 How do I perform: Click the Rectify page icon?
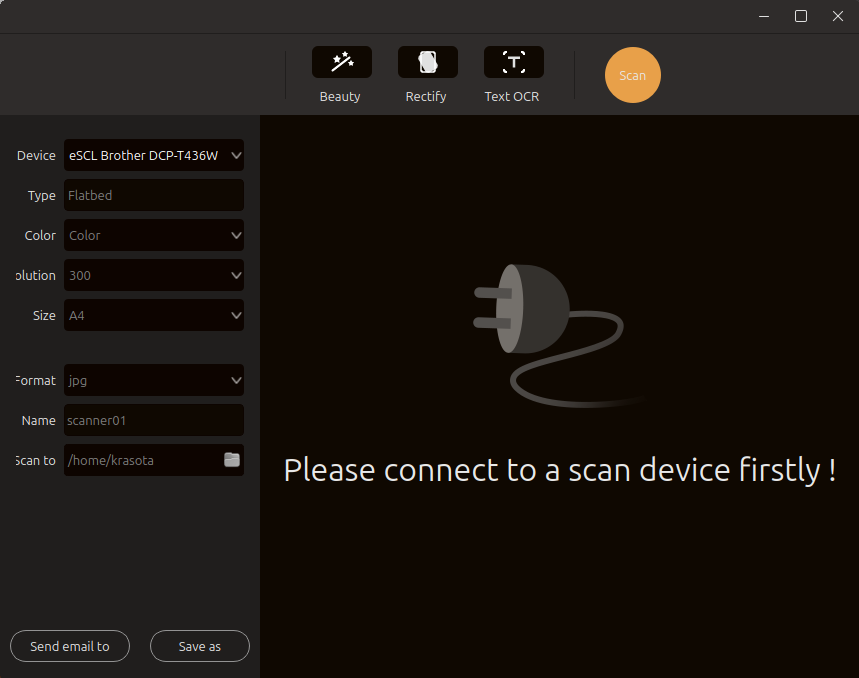427,62
